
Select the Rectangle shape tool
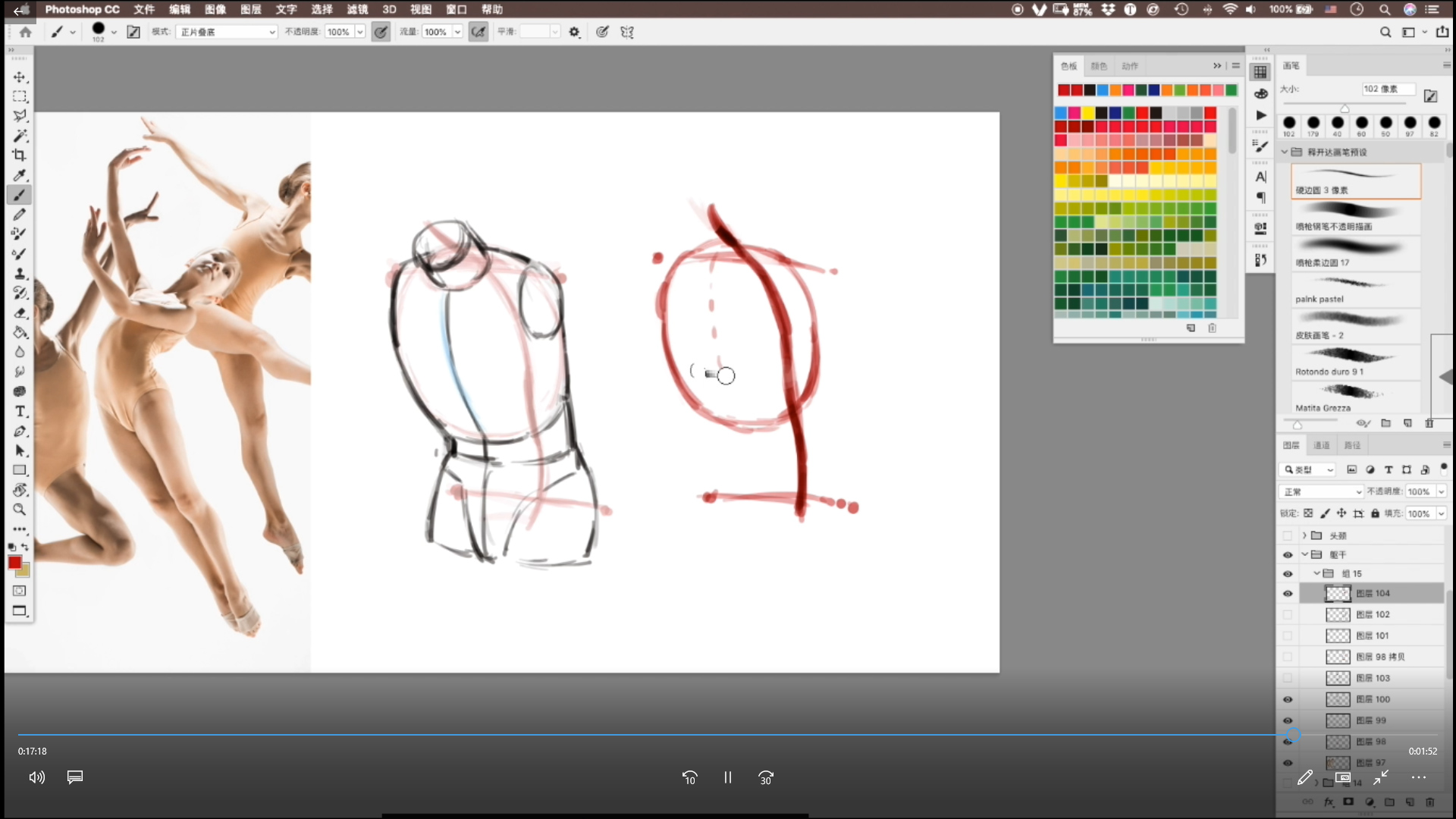point(20,470)
